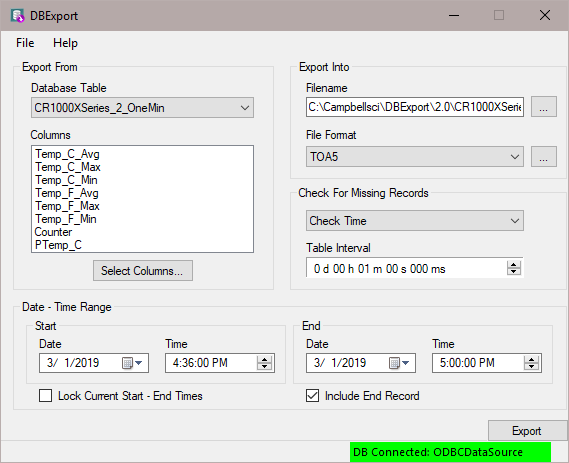Select Counter column entry
569x463 pixels.
(53, 232)
